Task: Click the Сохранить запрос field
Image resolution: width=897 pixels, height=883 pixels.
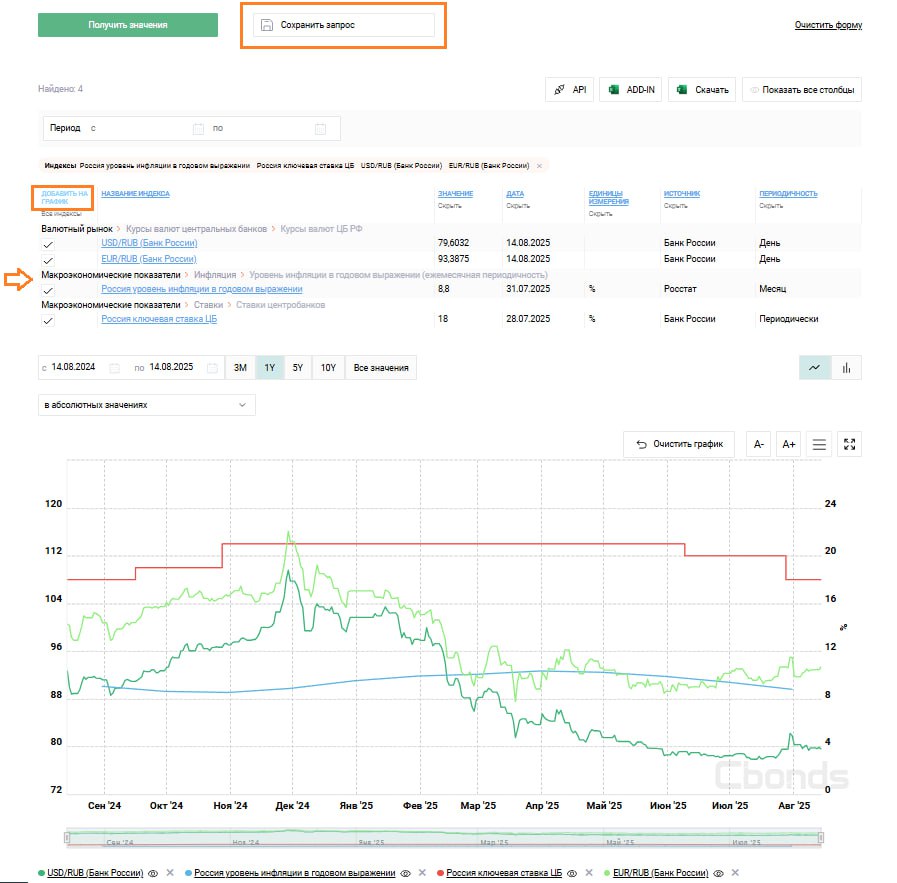Action: tap(343, 25)
